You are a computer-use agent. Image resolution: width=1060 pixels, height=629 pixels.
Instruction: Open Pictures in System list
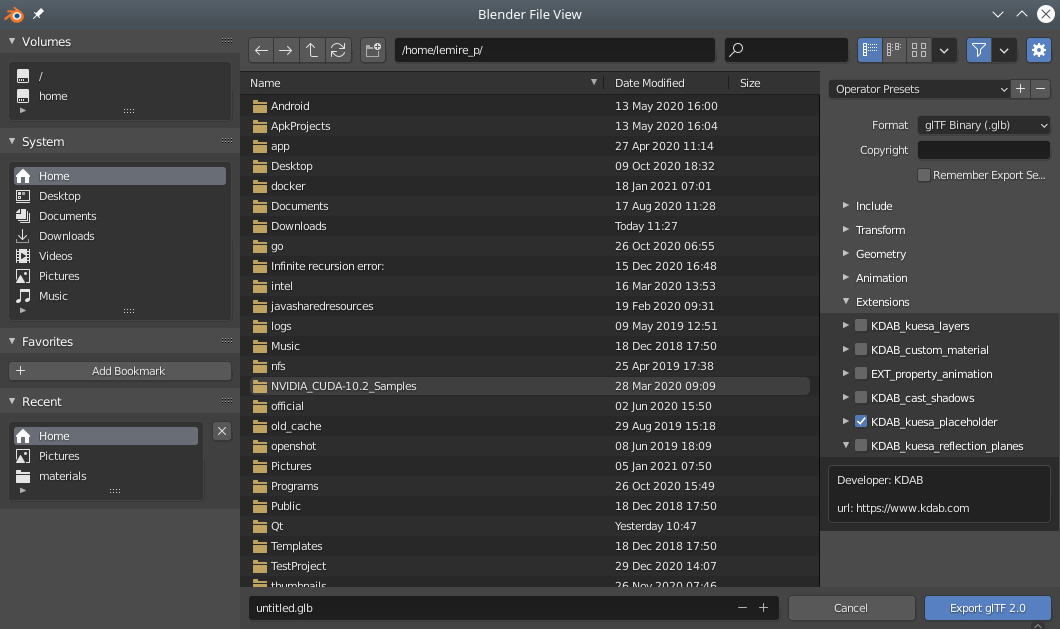[120, 276]
